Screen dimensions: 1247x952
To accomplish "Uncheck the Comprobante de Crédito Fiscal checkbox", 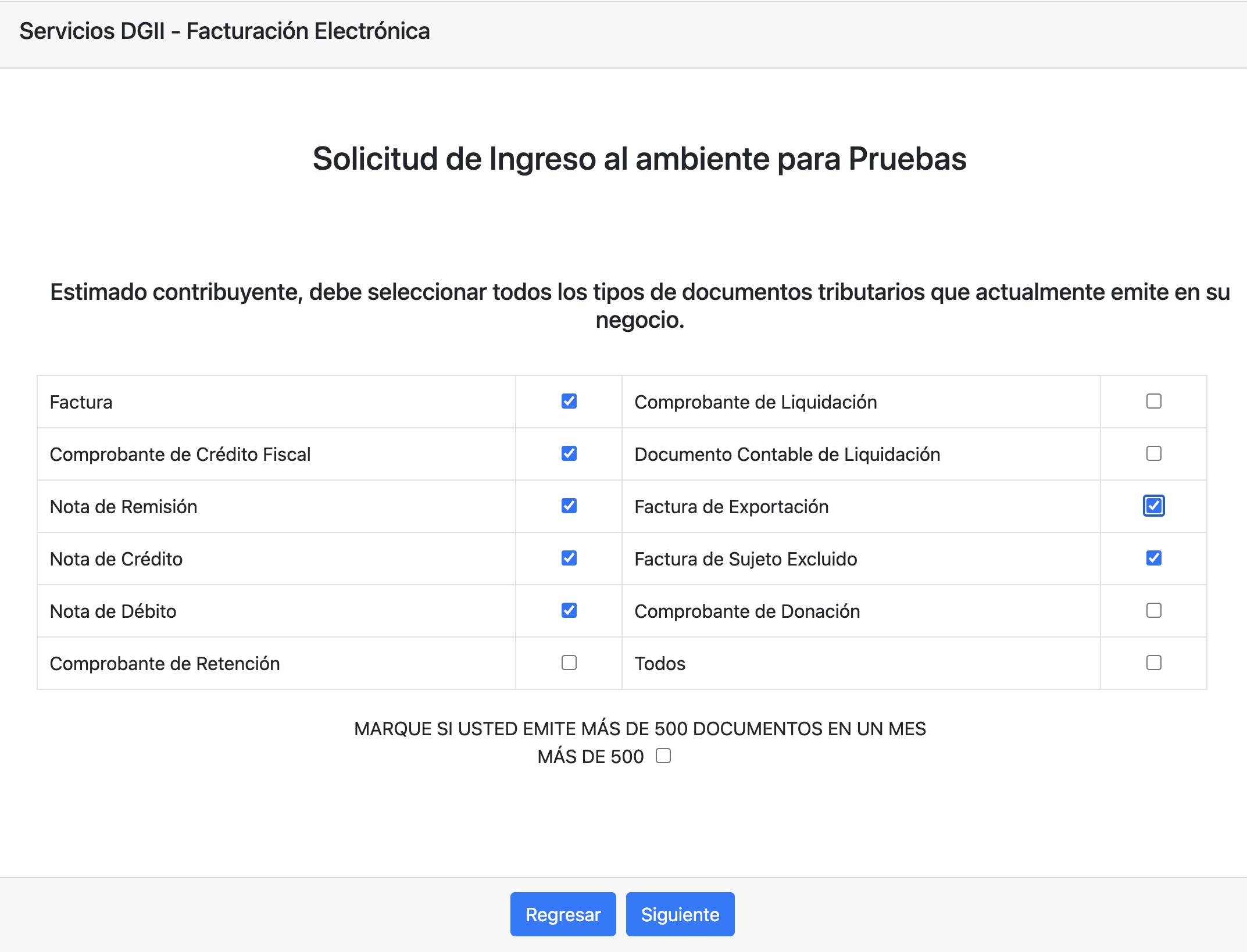I will click(568, 454).
